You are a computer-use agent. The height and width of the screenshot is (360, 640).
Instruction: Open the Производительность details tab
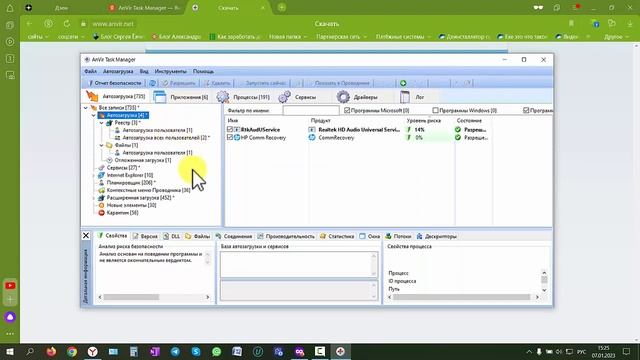[286, 236]
